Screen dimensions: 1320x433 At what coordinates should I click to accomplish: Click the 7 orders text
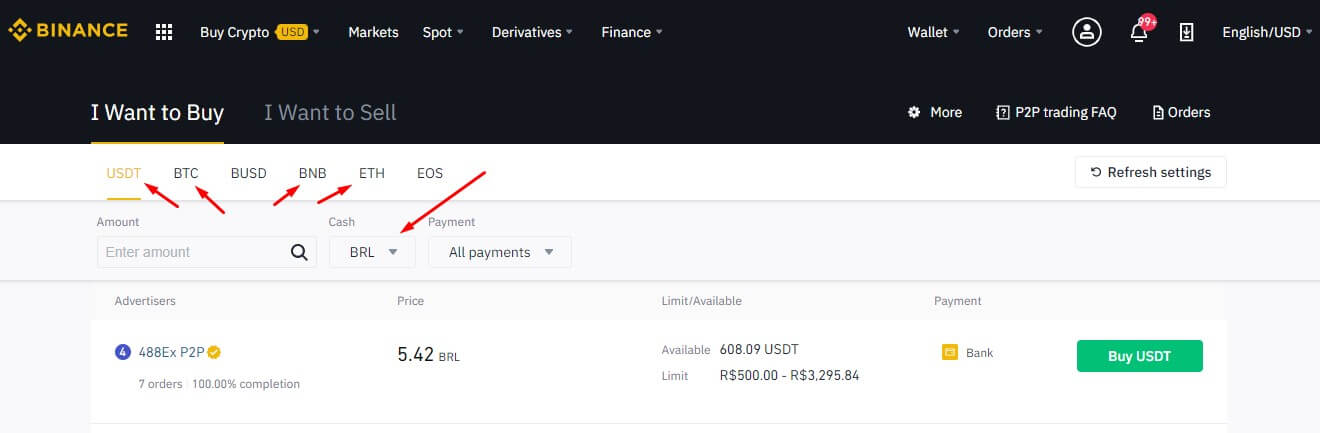160,384
